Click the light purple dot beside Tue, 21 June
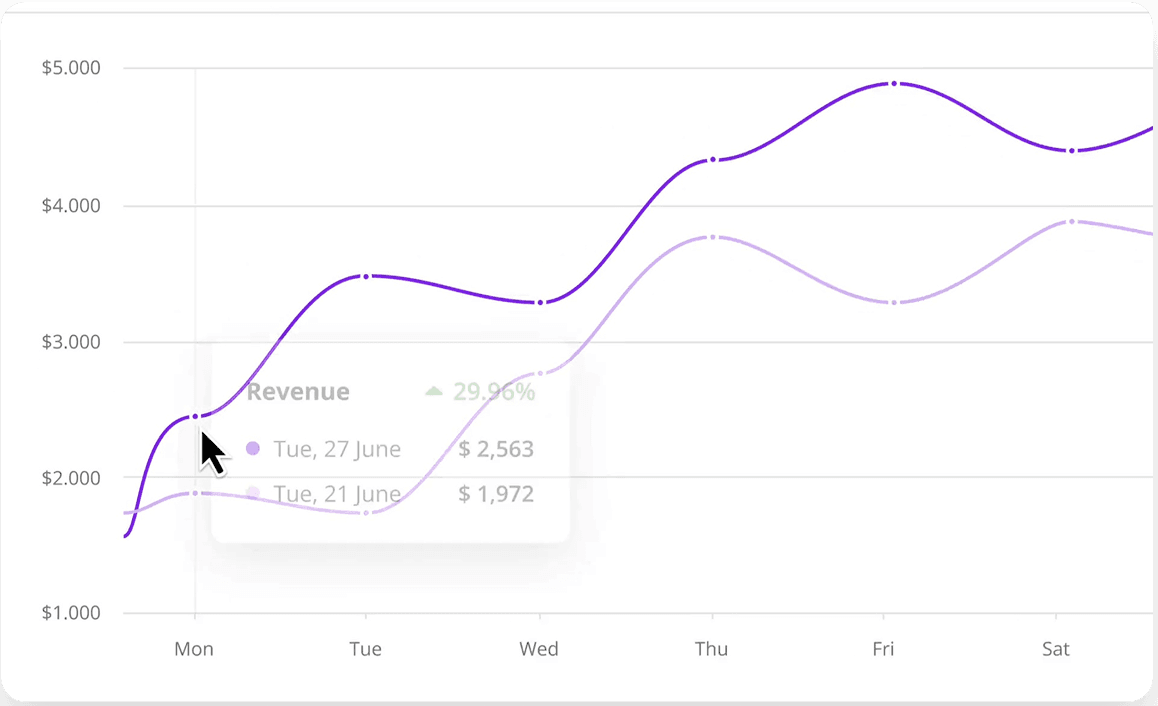This screenshot has width=1158, height=706. click(x=253, y=493)
